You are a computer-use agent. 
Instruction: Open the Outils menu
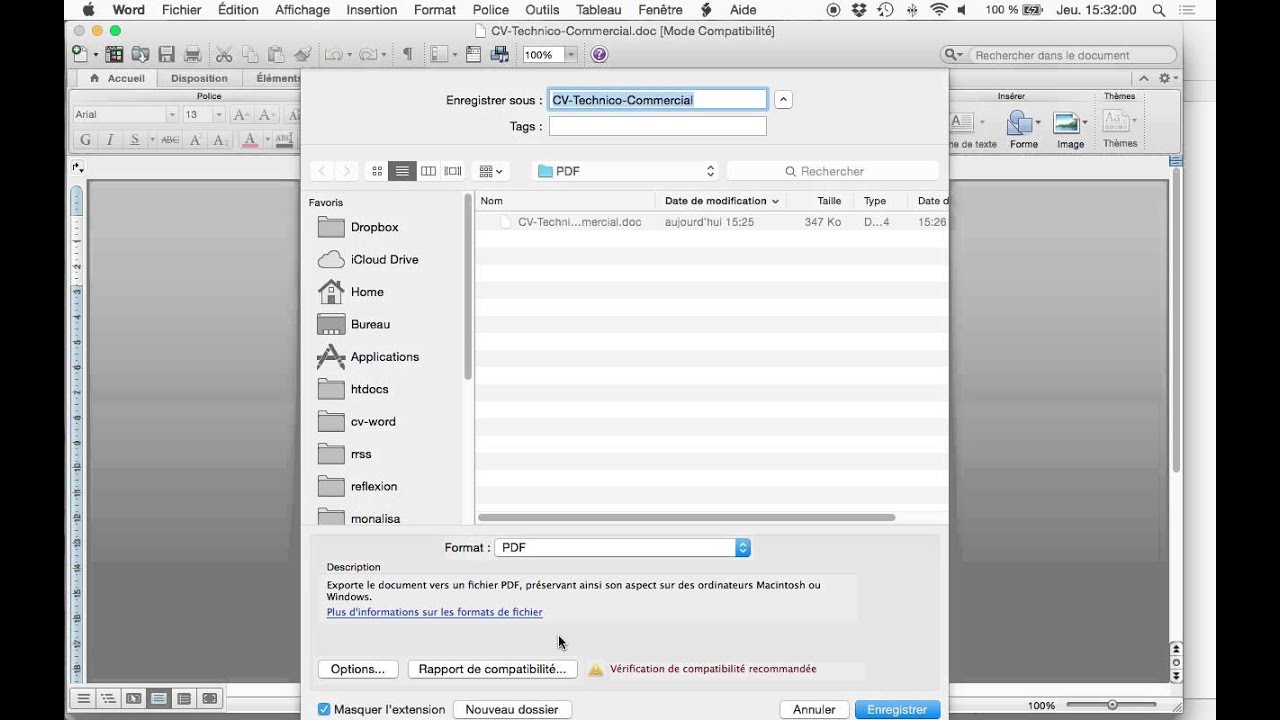click(x=542, y=10)
